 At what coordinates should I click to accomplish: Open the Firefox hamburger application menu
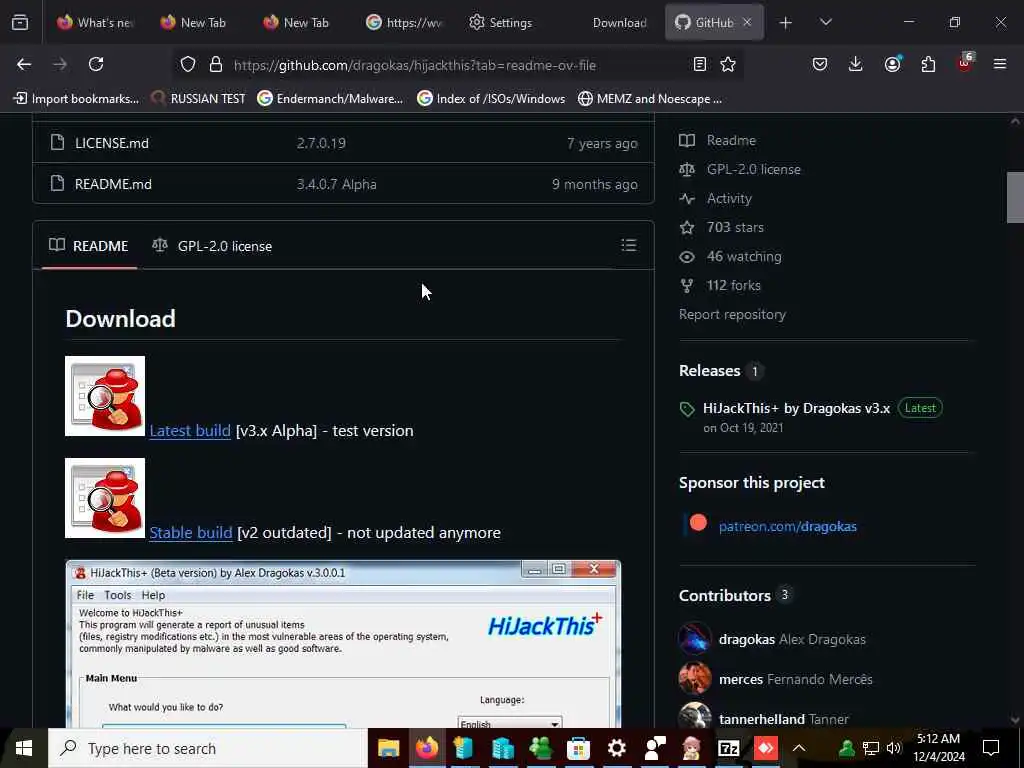pos(1000,64)
